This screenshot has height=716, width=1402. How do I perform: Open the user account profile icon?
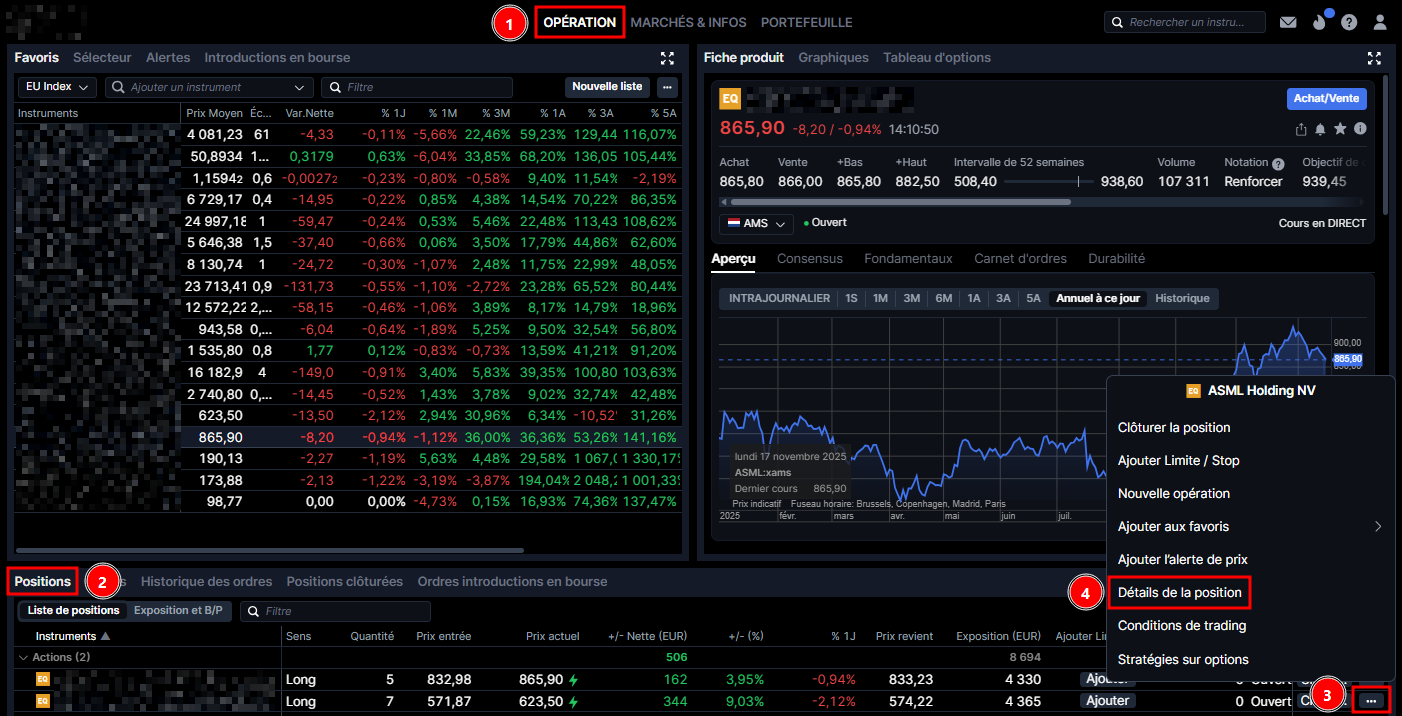click(x=1380, y=22)
